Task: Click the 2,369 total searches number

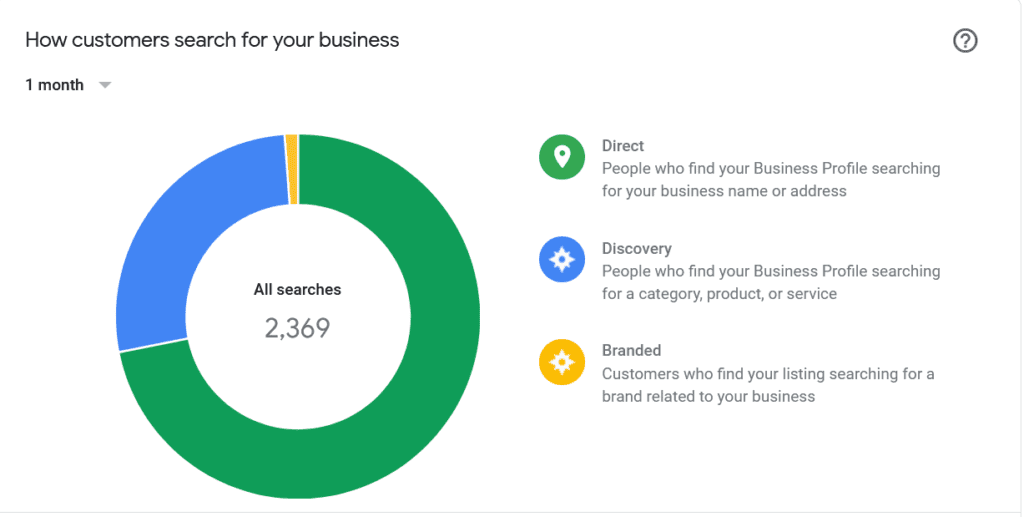Action: coord(297,328)
